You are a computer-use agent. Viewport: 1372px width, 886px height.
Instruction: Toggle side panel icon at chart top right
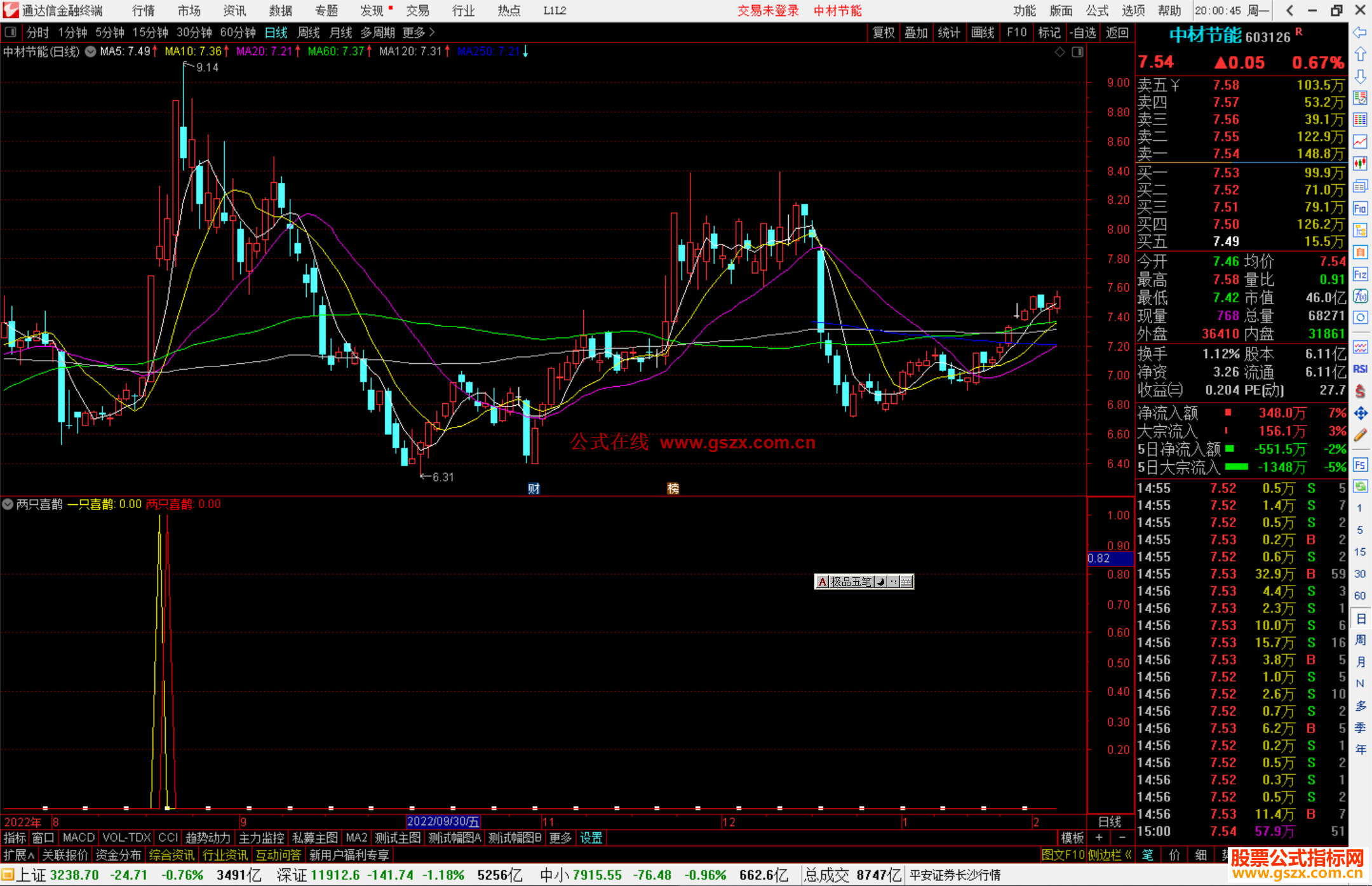click(1077, 52)
